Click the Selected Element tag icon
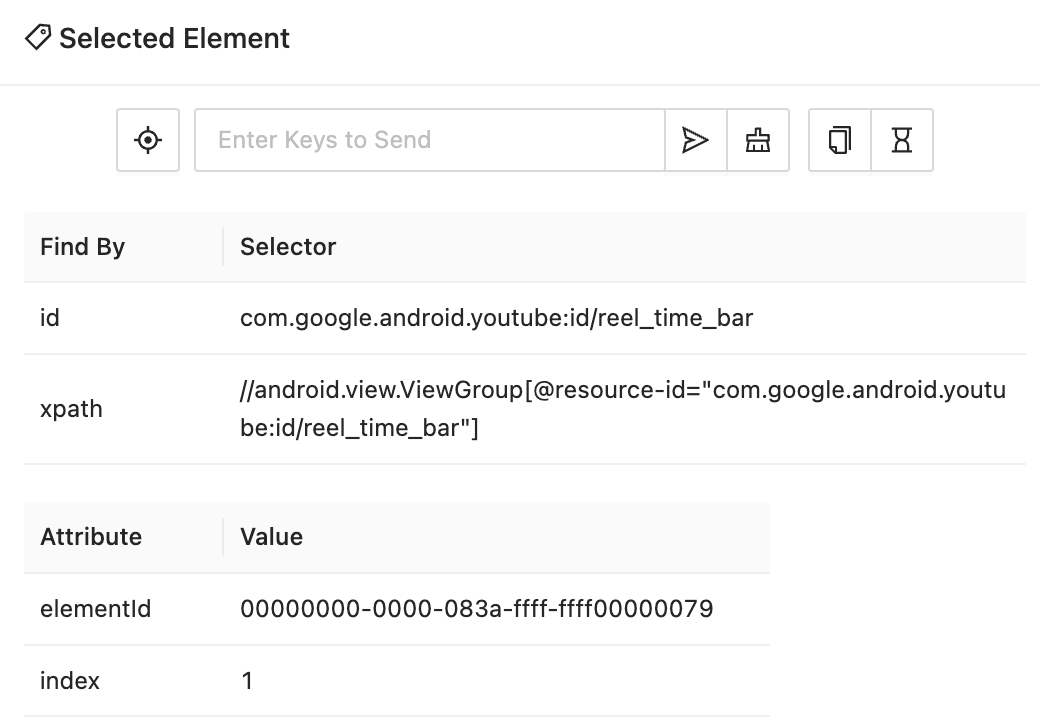This screenshot has height=720, width=1040. (38, 38)
